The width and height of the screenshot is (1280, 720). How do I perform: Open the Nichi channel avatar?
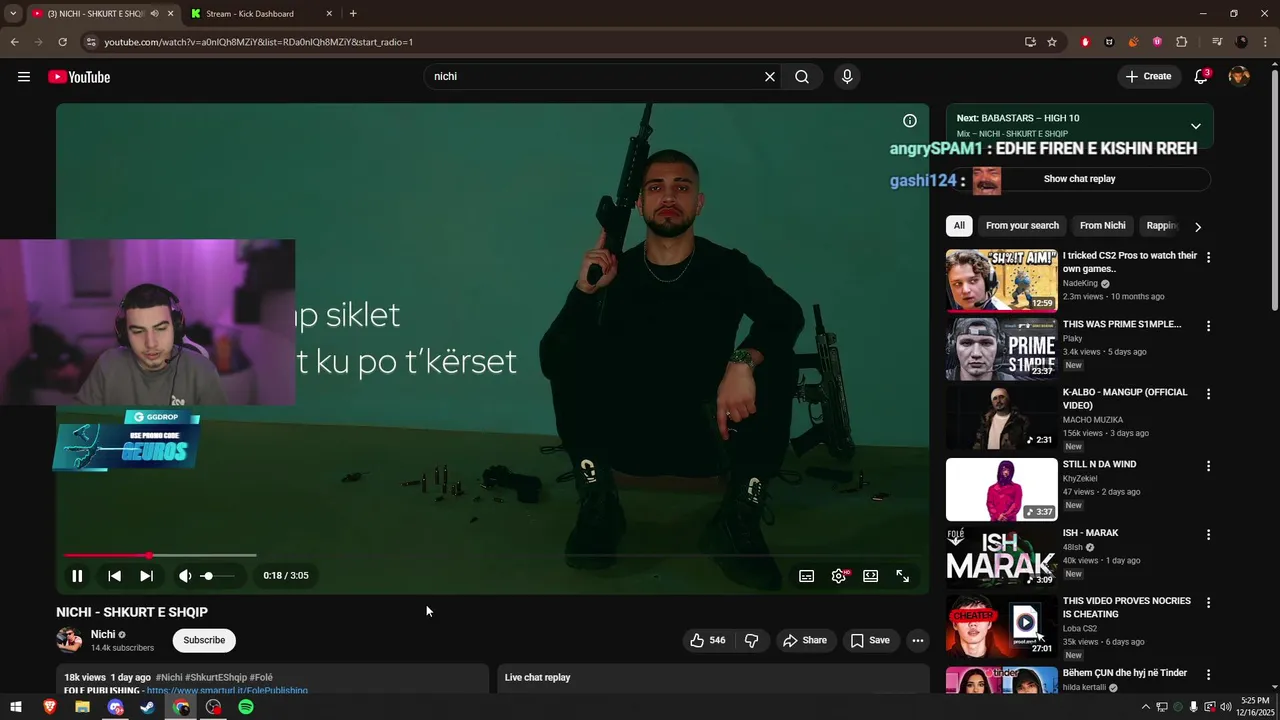pyautogui.click(x=69, y=640)
